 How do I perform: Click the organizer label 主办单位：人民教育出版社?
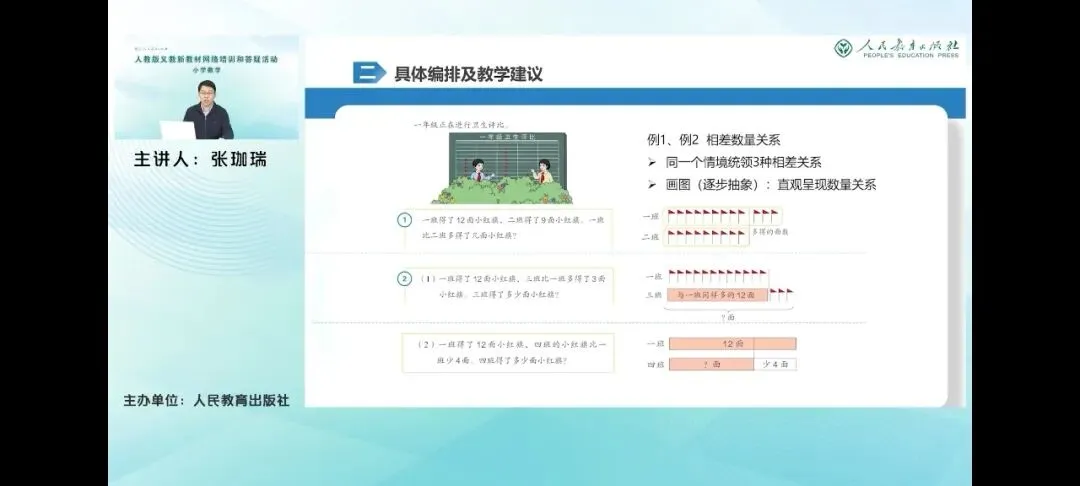206,400
